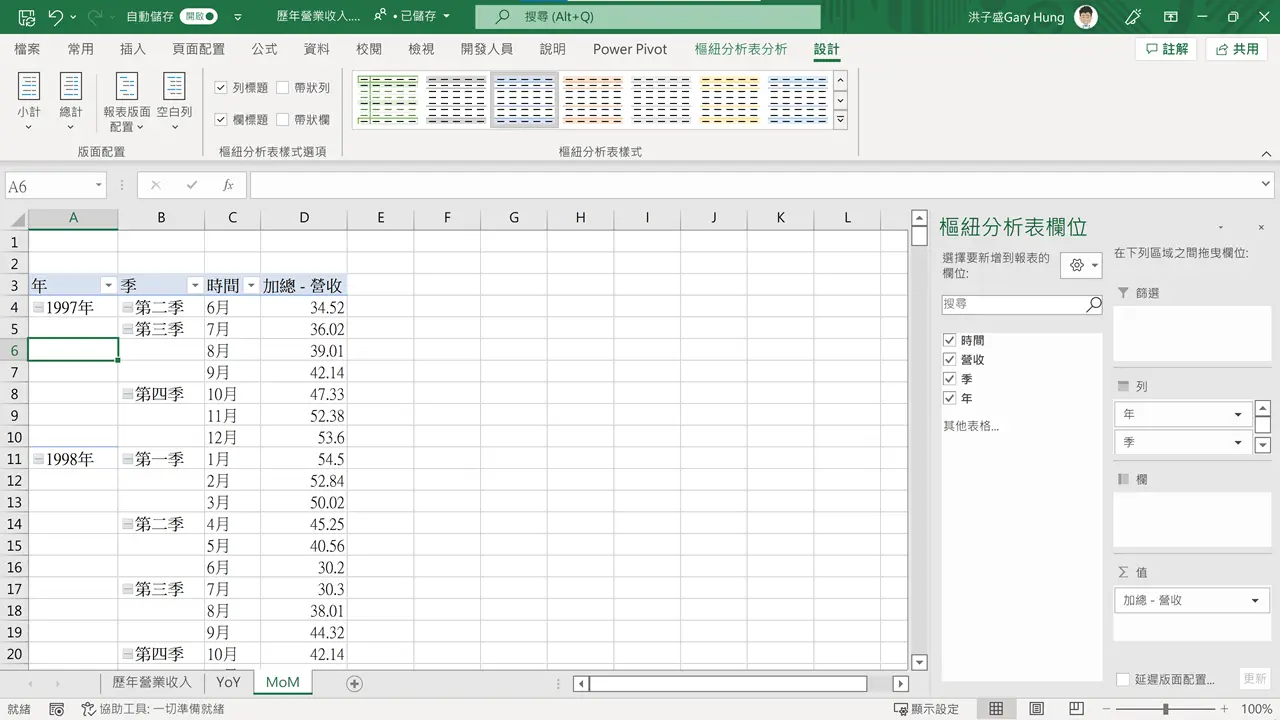Switch to the YoY sheet tab
This screenshot has height=720, width=1280.
pyautogui.click(x=228, y=682)
